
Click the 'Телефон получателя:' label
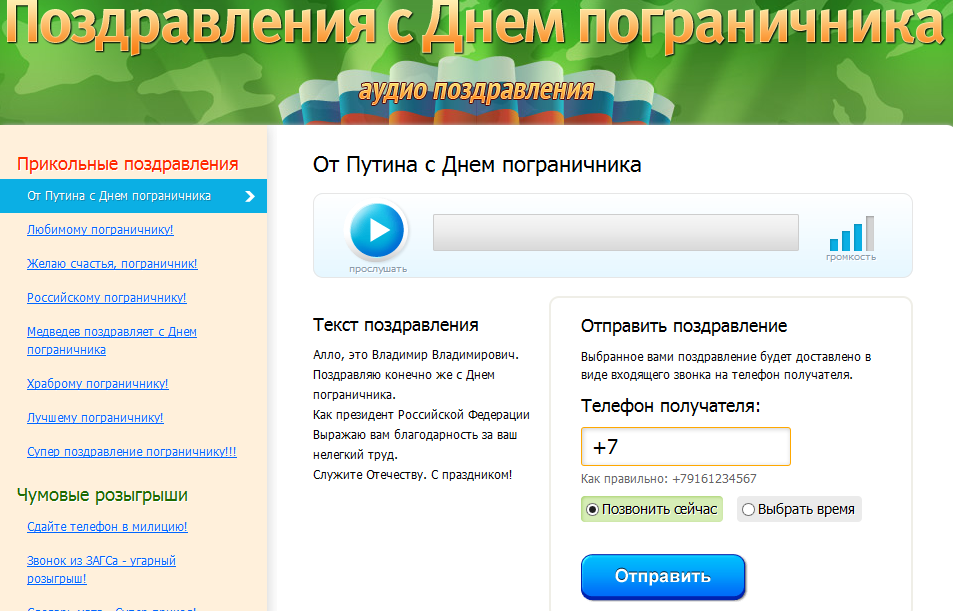click(x=670, y=406)
